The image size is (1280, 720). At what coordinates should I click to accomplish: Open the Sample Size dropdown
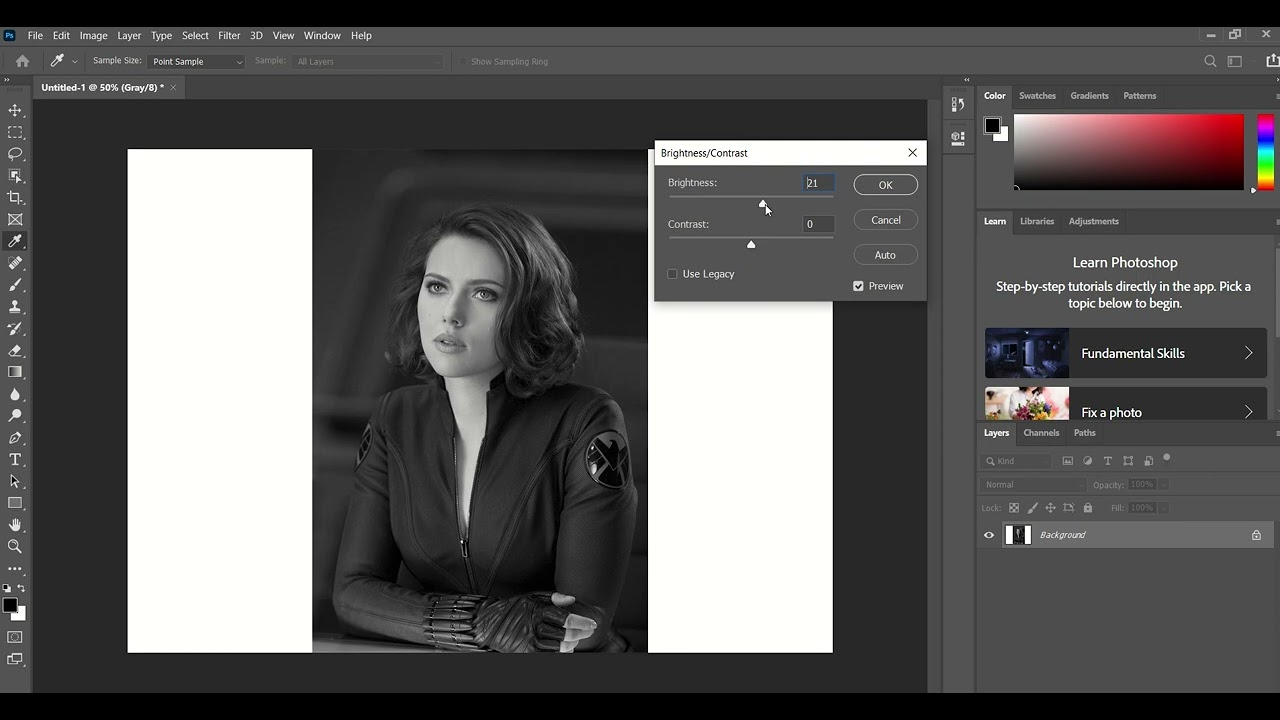coord(196,61)
